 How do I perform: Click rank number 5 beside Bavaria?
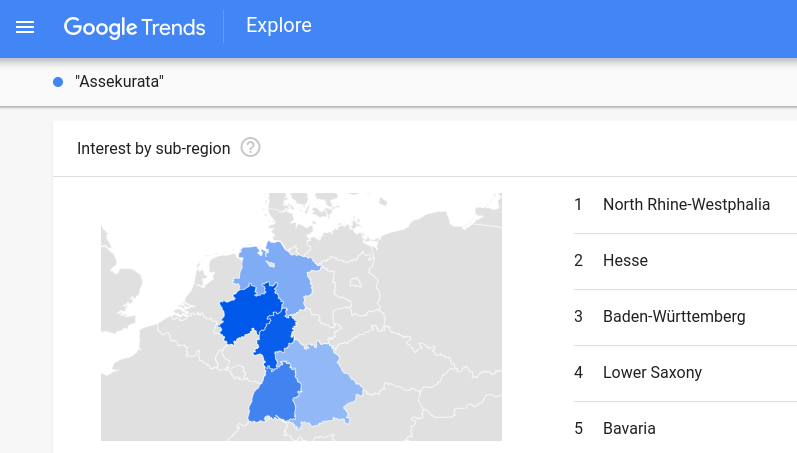pyautogui.click(x=578, y=429)
